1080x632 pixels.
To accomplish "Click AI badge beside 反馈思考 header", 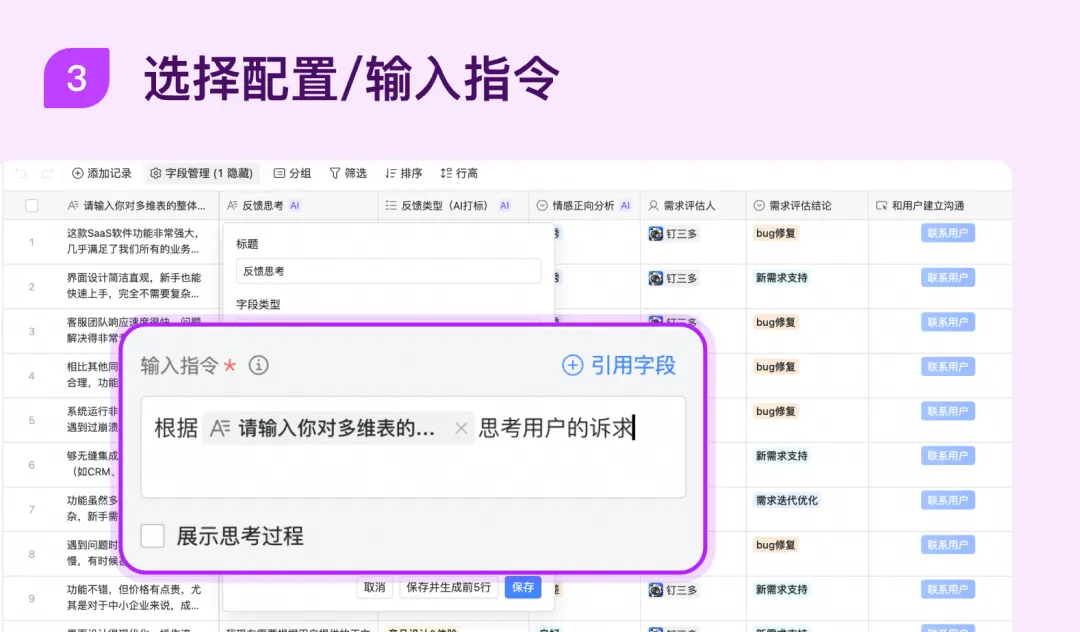I will [295, 206].
